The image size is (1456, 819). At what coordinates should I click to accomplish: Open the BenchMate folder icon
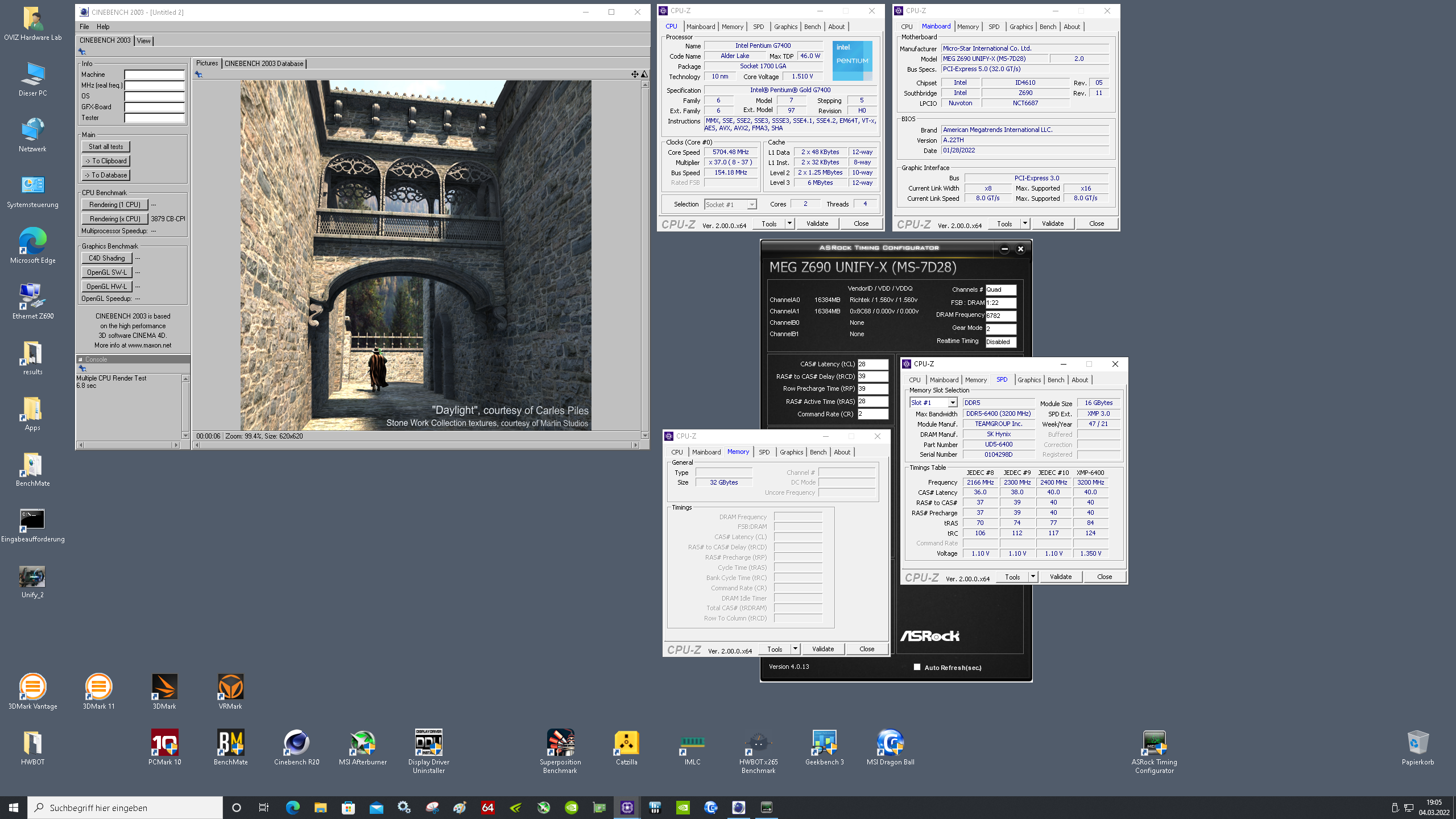pyautogui.click(x=32, y=469)
